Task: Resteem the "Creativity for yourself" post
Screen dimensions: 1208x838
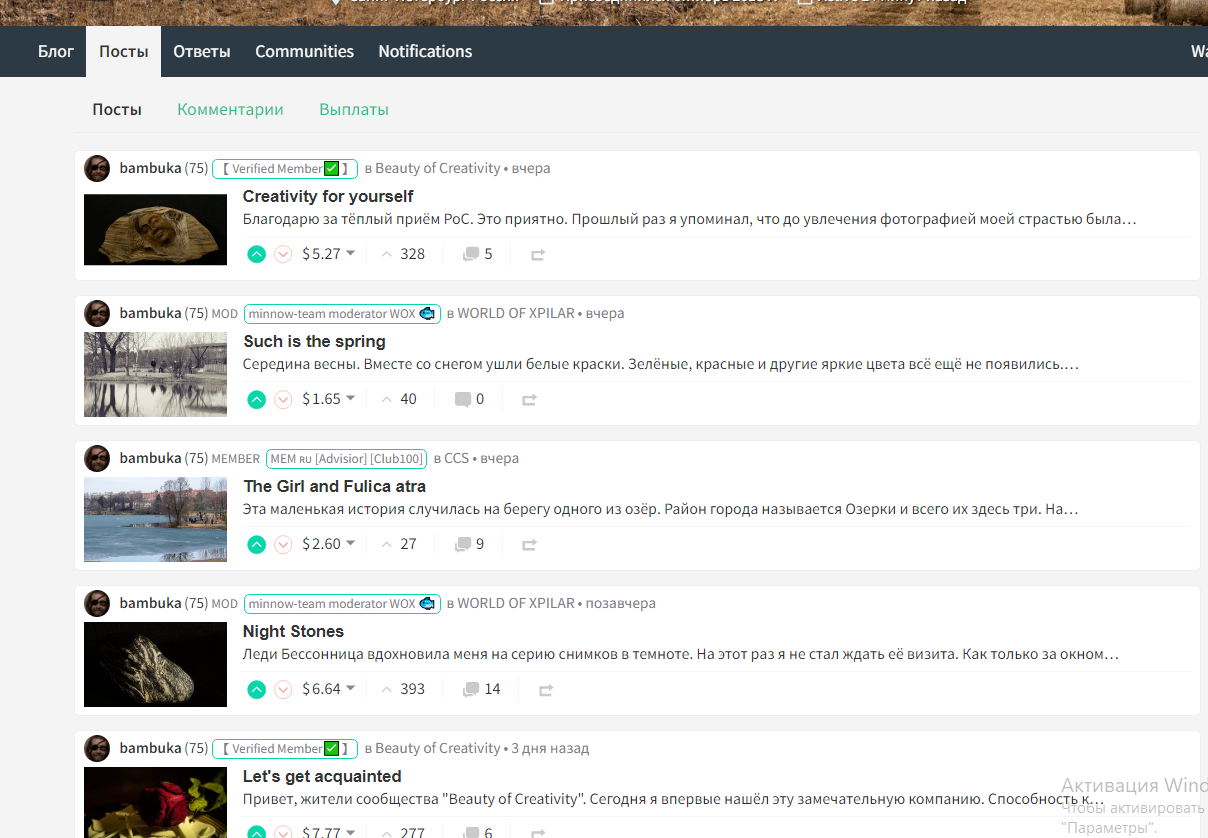Action: point(538,255)
